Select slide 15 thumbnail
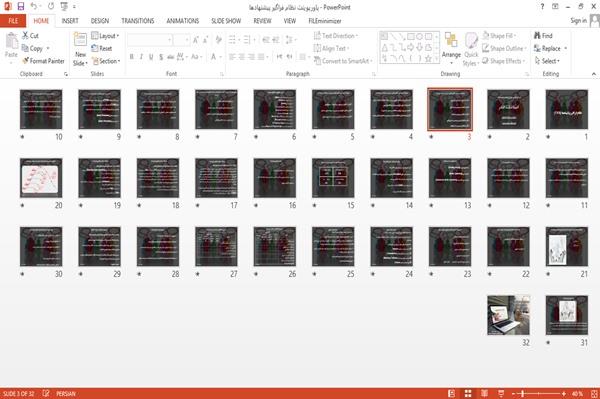 click(x=333, y=178)
